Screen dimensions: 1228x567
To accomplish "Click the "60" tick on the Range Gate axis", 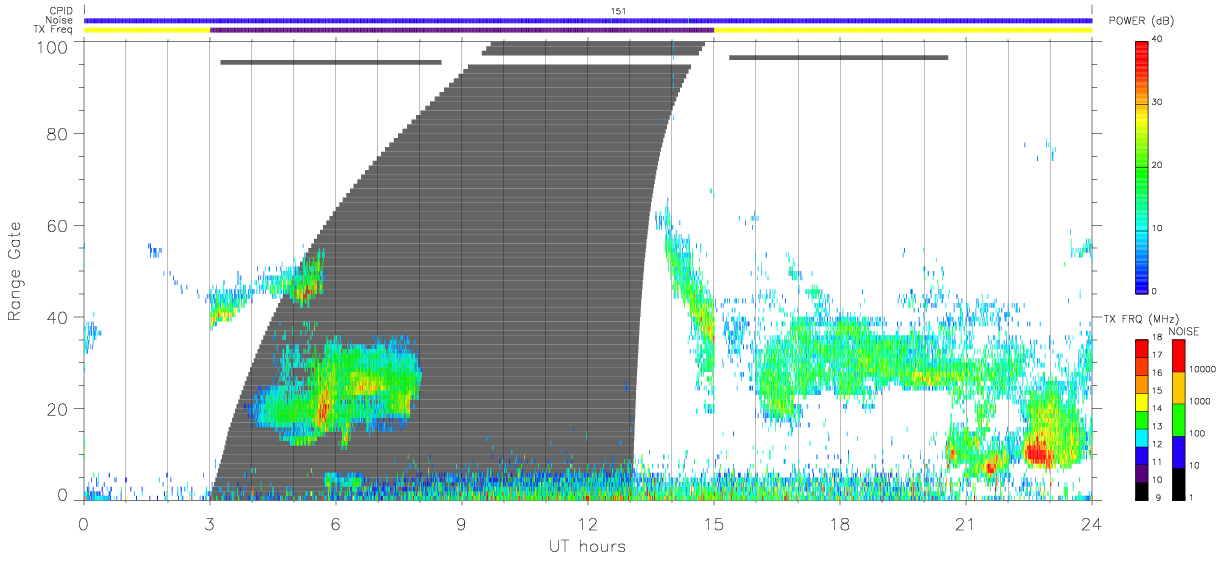I will 58,225.
